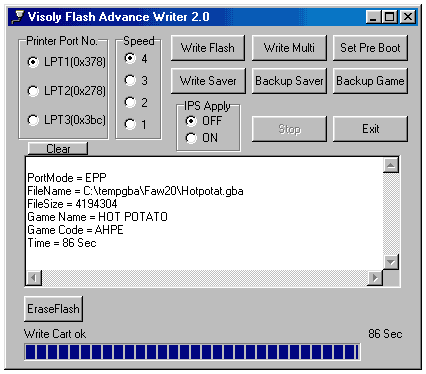
Task: Click the write progress bar
Action: point(192,352)
